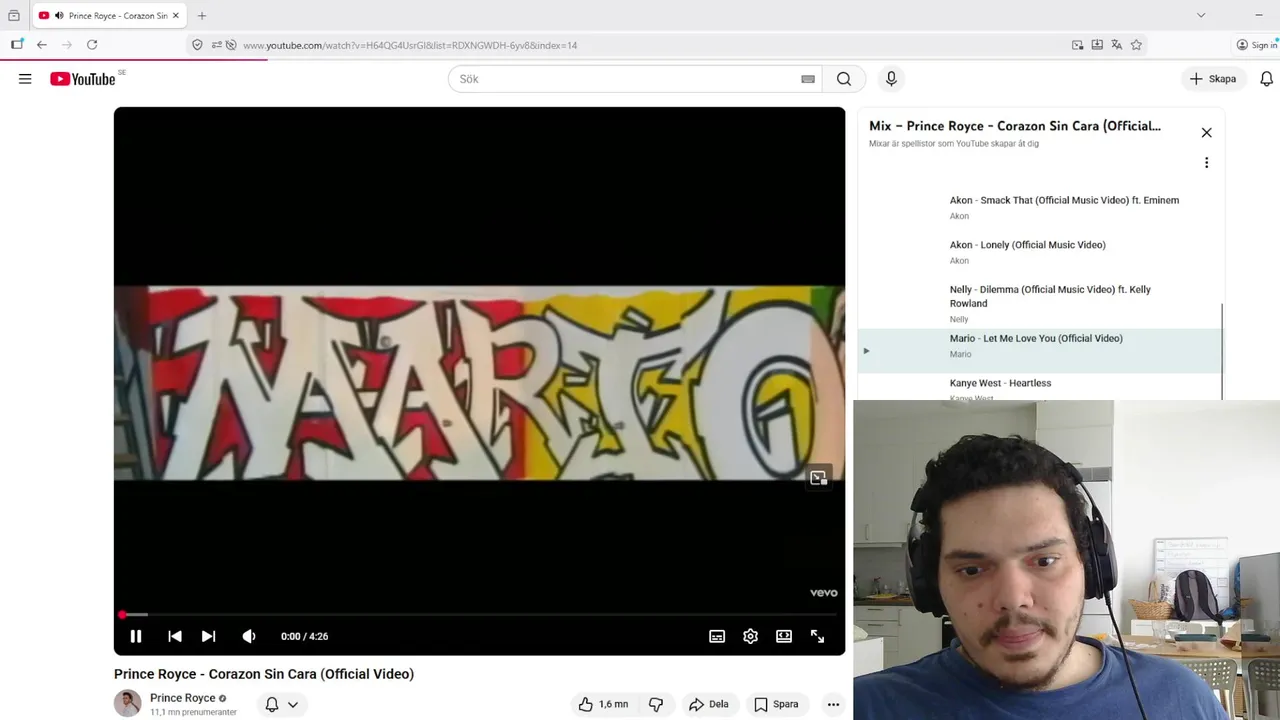1280x720 pixels.
Task: Go to YouTube home via logo
Action: (83, 79)
